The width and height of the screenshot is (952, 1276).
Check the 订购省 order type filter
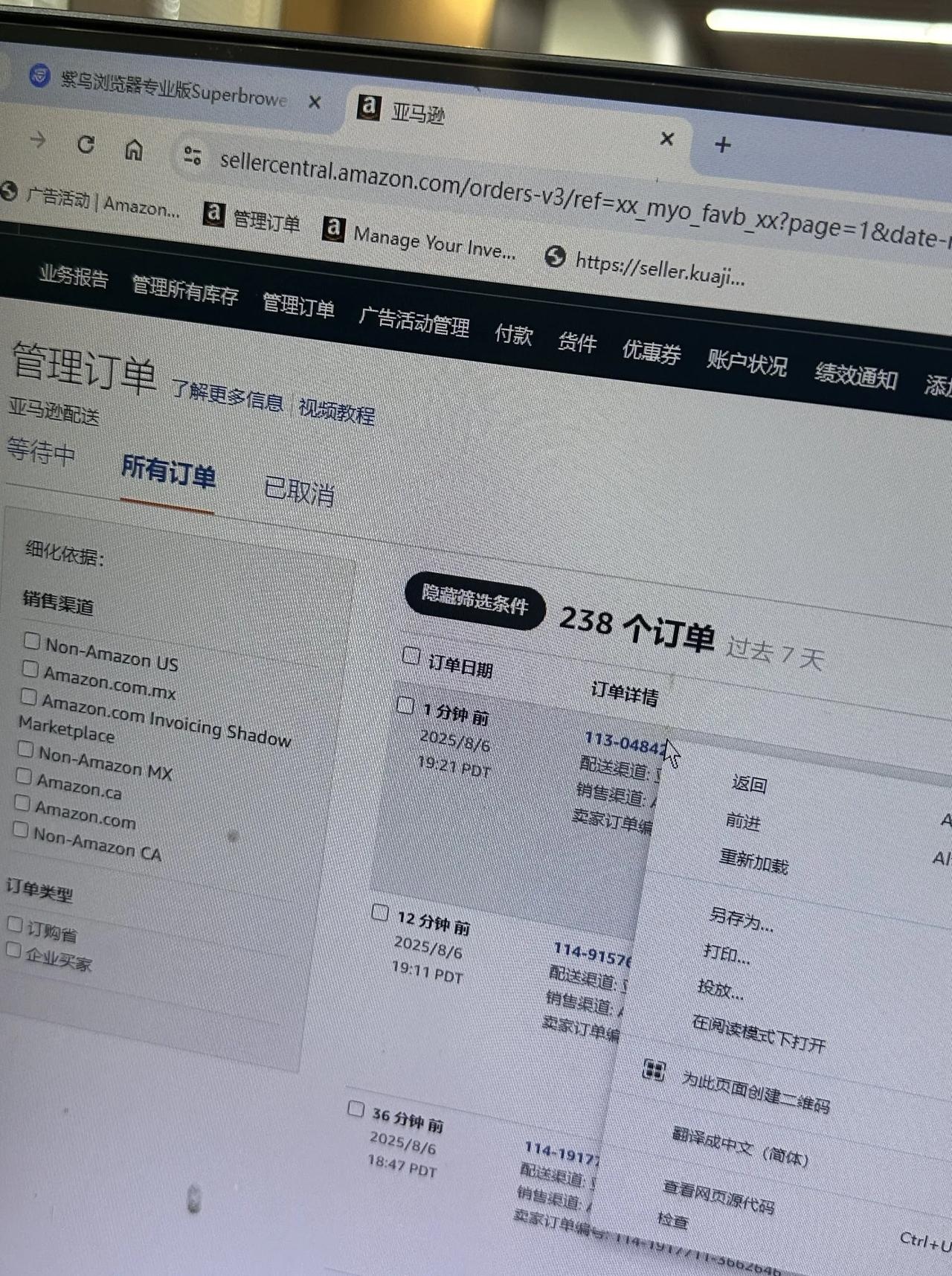tap(15, 923)
